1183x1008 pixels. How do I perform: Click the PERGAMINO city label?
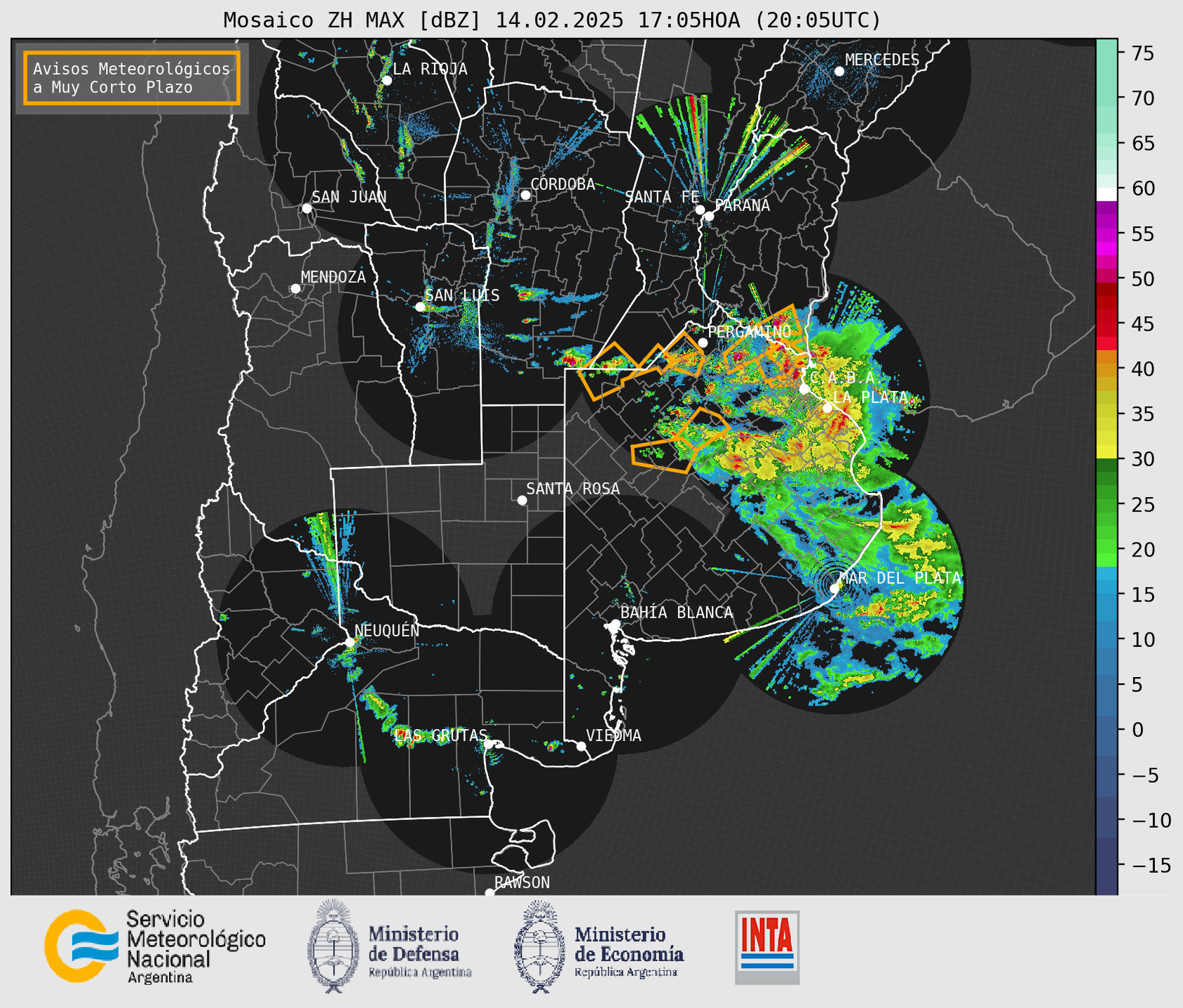[x=749, y=332]
